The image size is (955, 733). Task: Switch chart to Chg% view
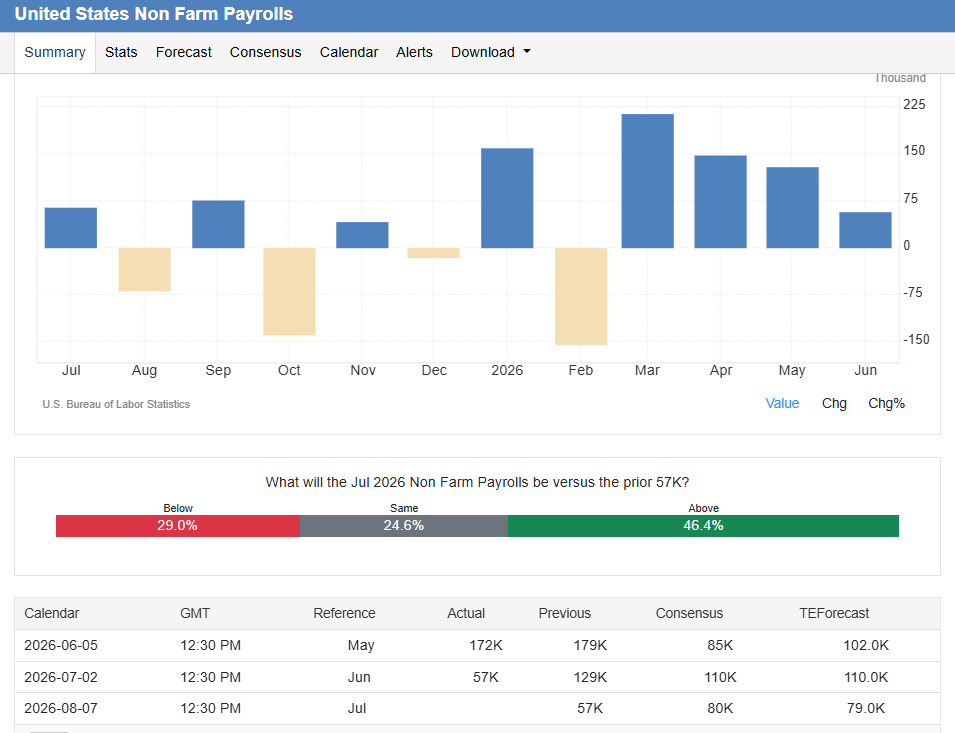886,403
